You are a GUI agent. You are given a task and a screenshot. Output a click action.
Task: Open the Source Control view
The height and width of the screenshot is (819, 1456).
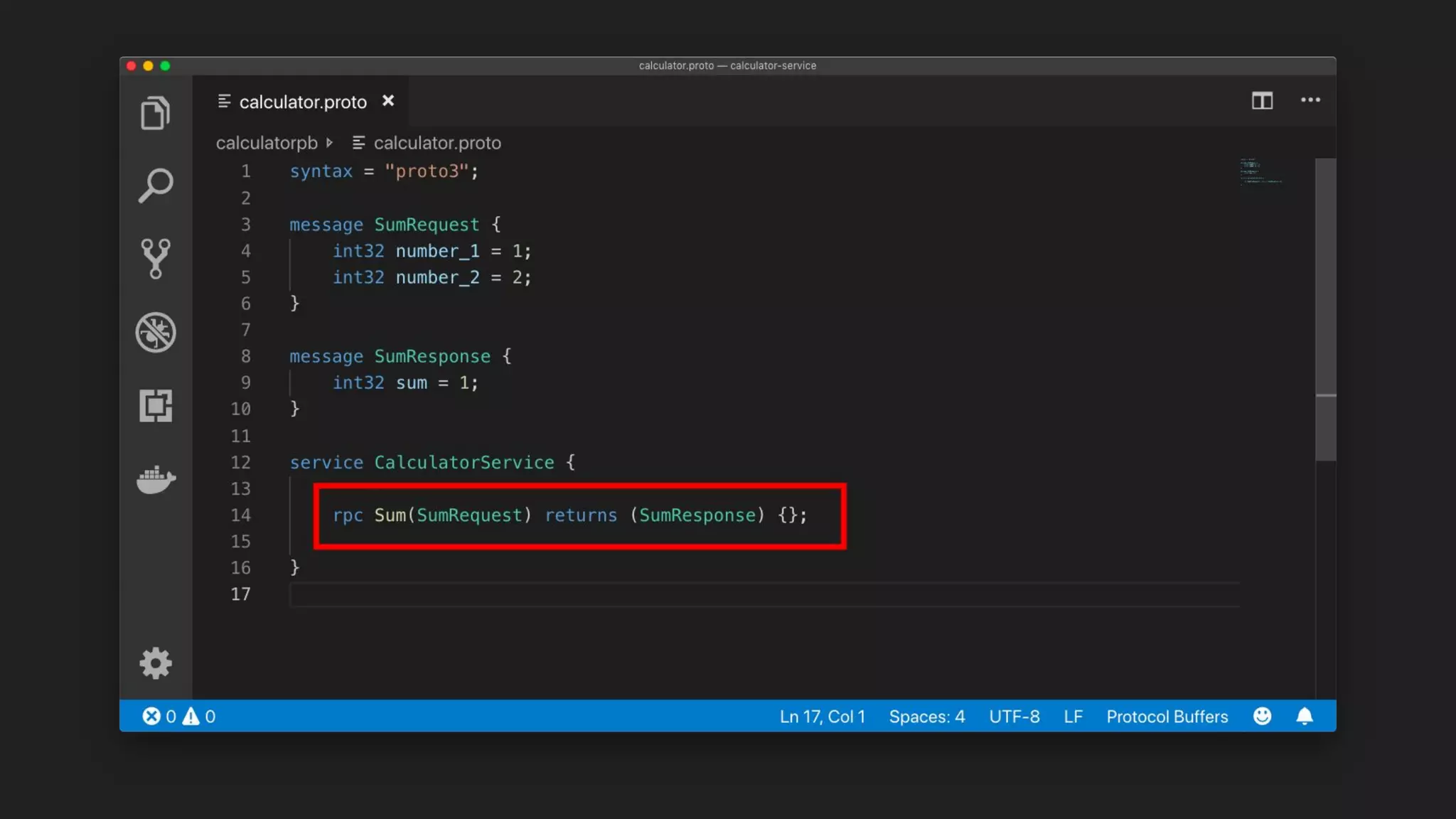(x=155, y=258)
